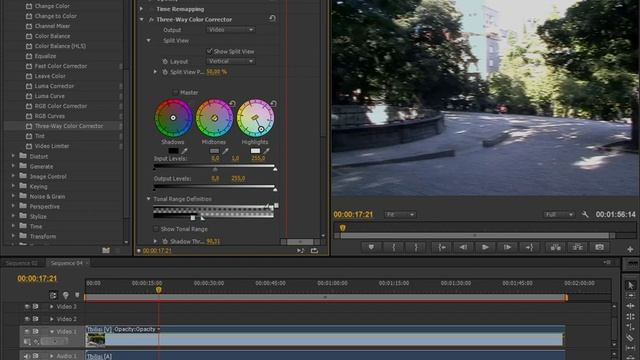Click the Add Marker button in Program Monitor
The height and width of the screenshot is (360, 640).
point(371,247)
